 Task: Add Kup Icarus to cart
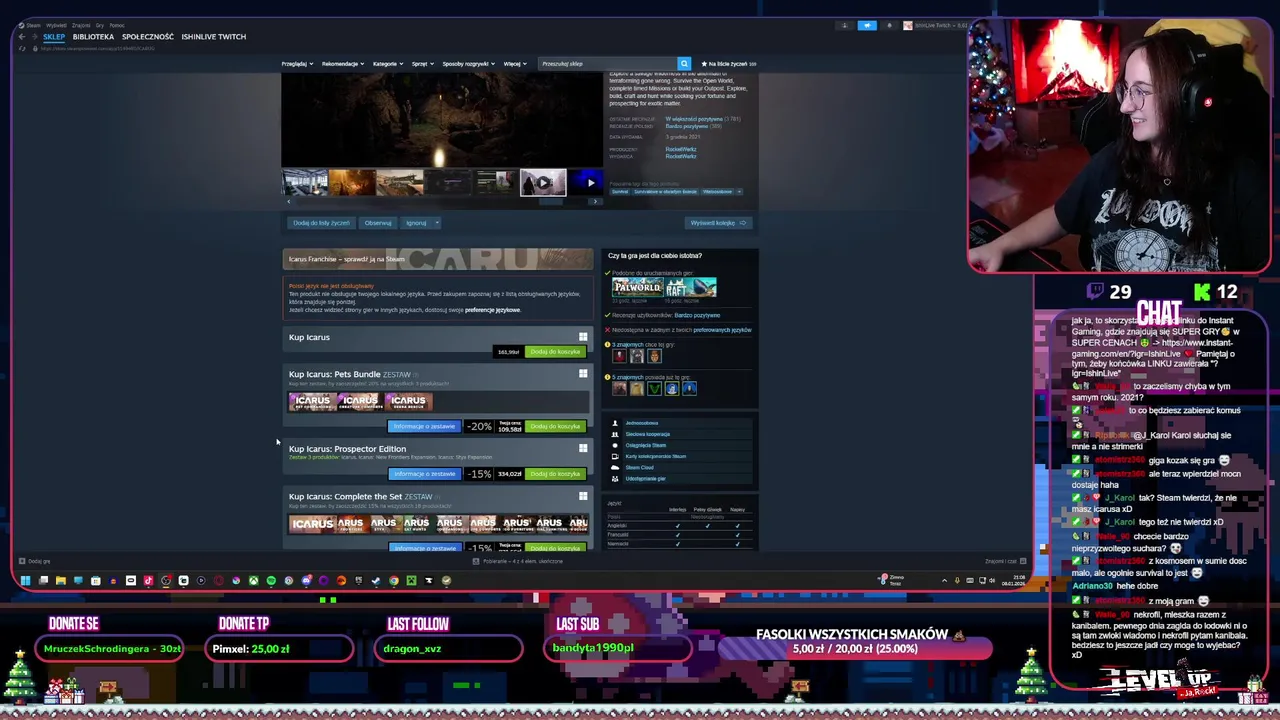point(555,352)
